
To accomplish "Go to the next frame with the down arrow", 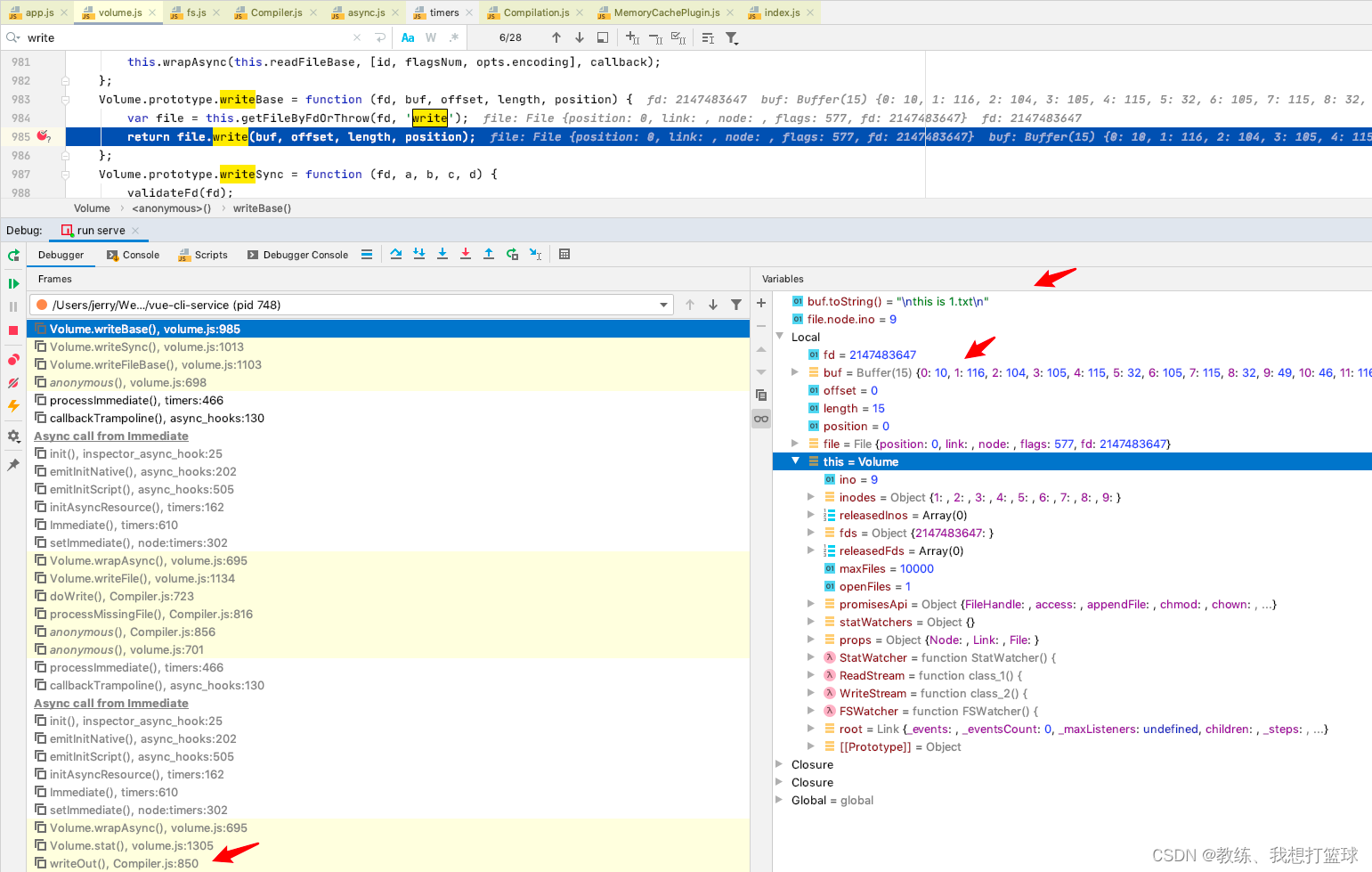I will [713, 305].
